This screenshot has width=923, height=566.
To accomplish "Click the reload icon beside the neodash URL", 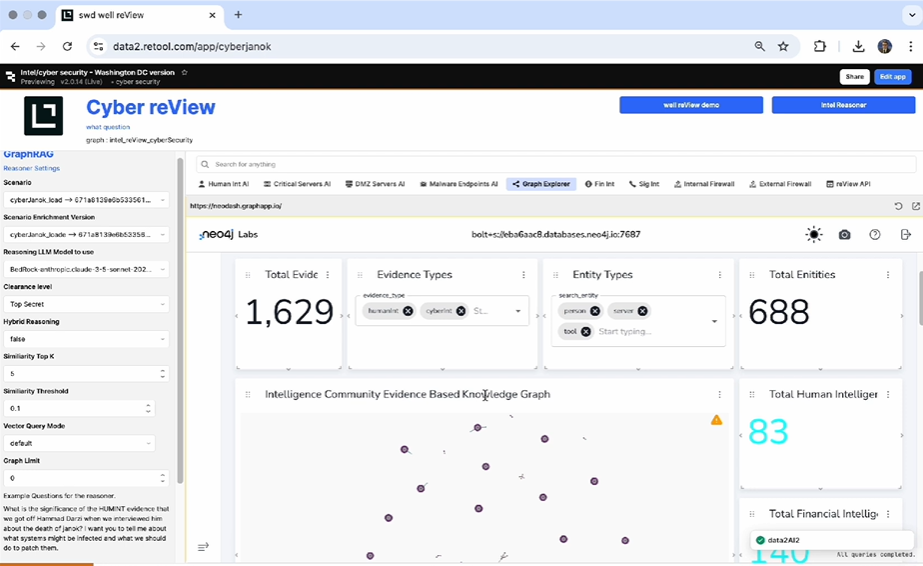I will tap(899, 206).
